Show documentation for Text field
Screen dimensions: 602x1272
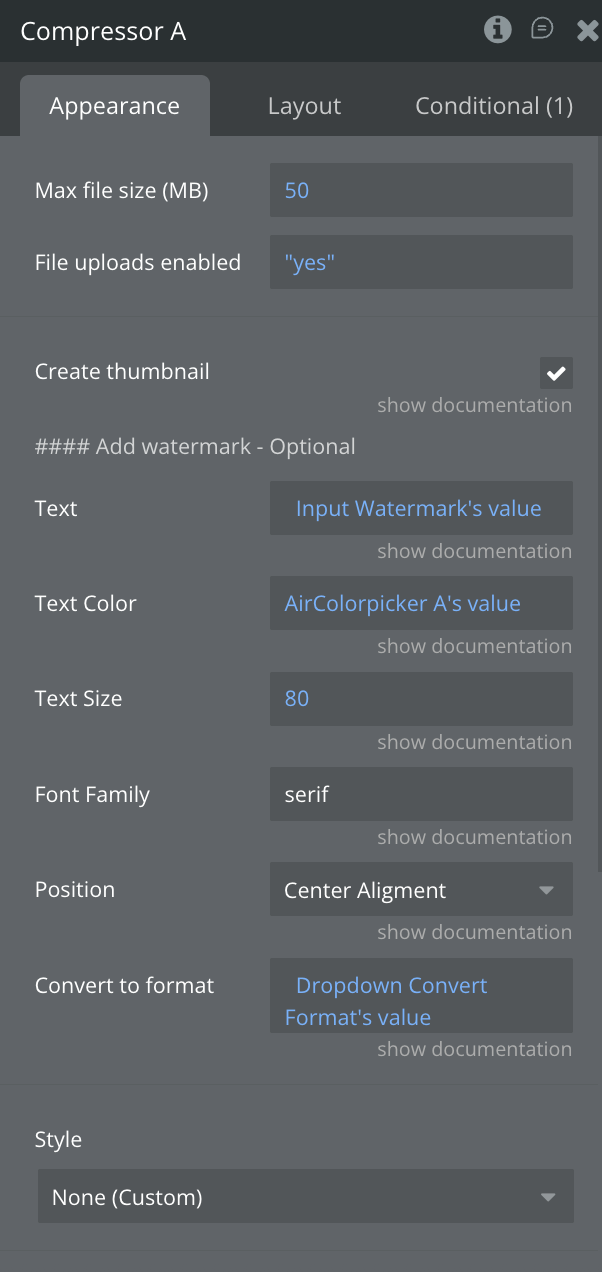pyautogui.click(x=474, y=551)
